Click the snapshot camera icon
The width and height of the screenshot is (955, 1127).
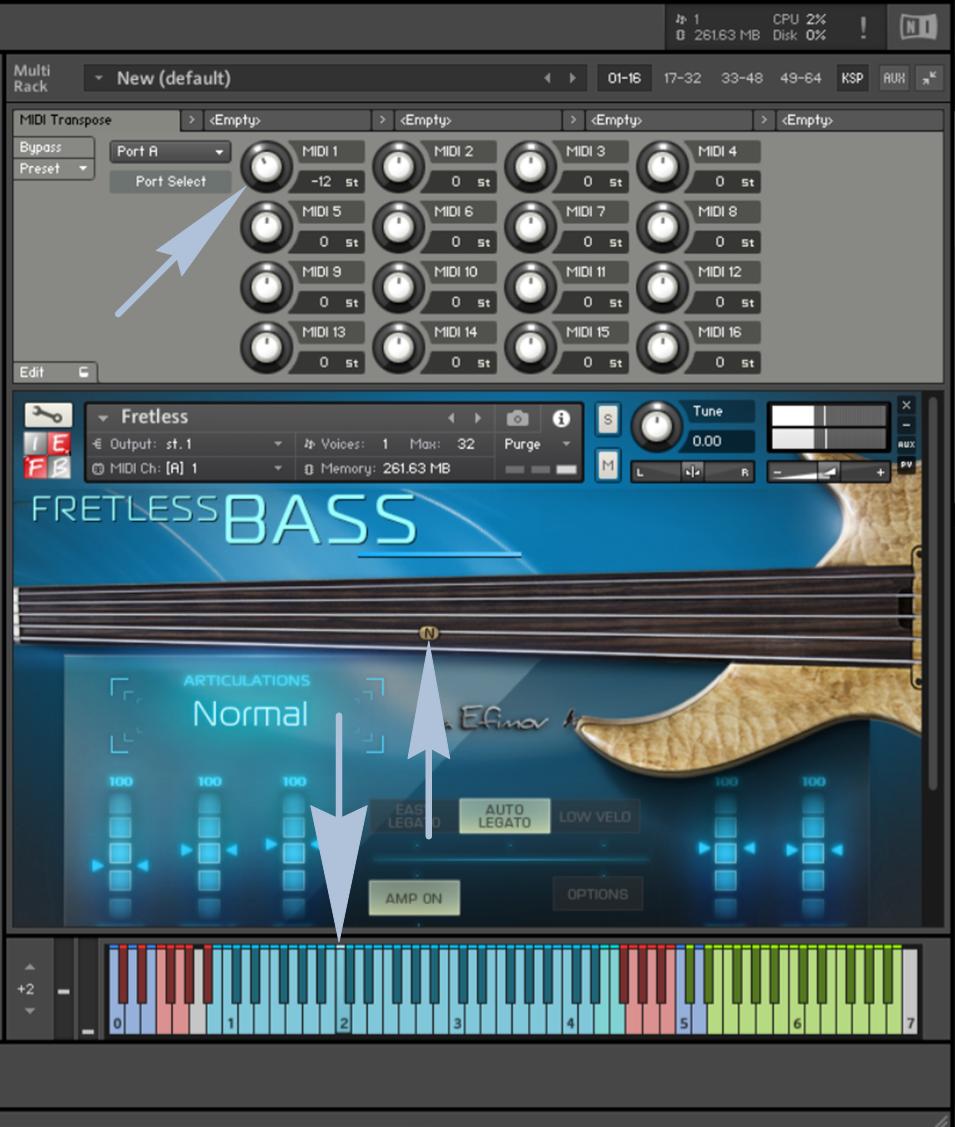pos(517,418)
